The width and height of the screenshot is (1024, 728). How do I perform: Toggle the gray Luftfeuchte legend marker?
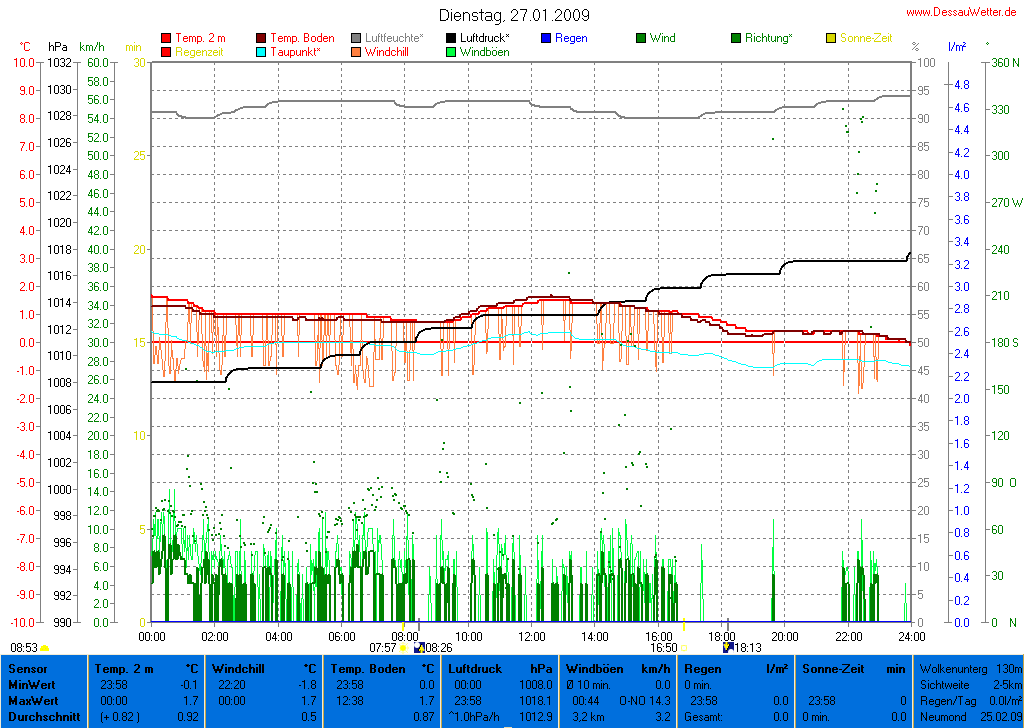(357, 38)
